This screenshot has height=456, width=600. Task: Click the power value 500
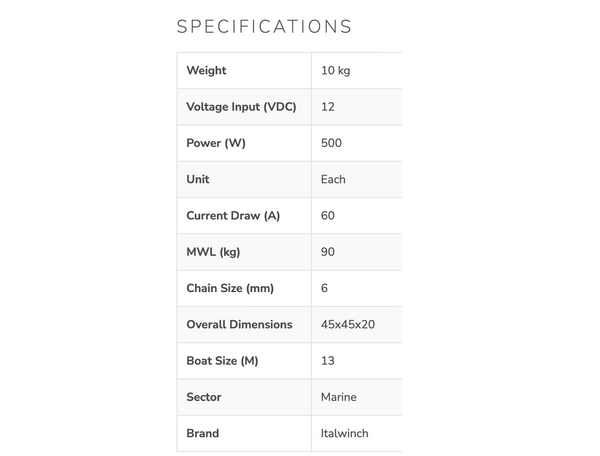[x=331, y=143]
